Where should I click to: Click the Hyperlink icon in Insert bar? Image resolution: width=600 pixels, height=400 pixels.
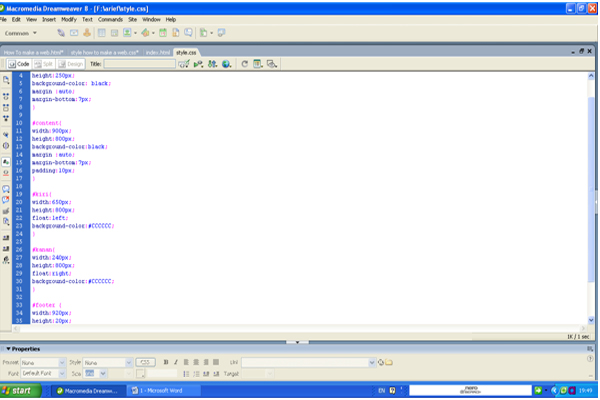pos(60,32)
